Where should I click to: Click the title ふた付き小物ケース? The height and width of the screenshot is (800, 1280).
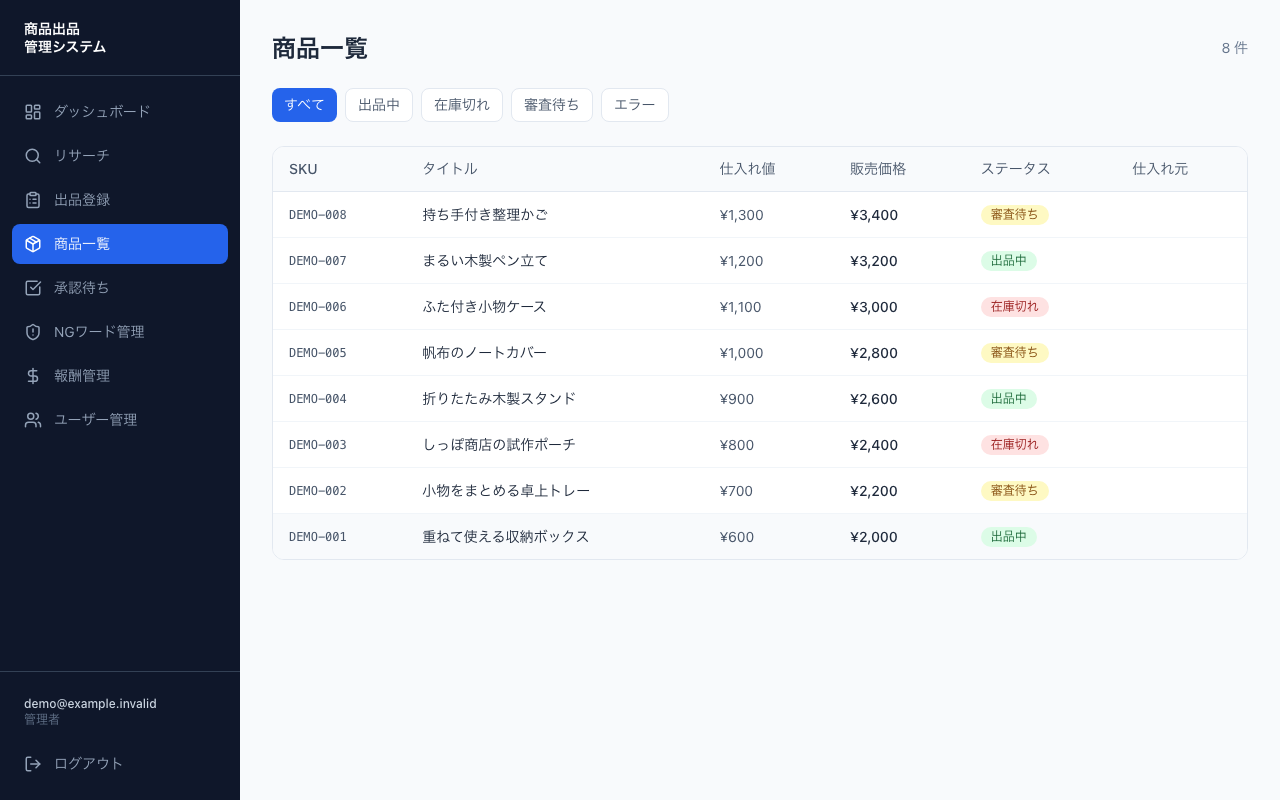coord(485,307)
